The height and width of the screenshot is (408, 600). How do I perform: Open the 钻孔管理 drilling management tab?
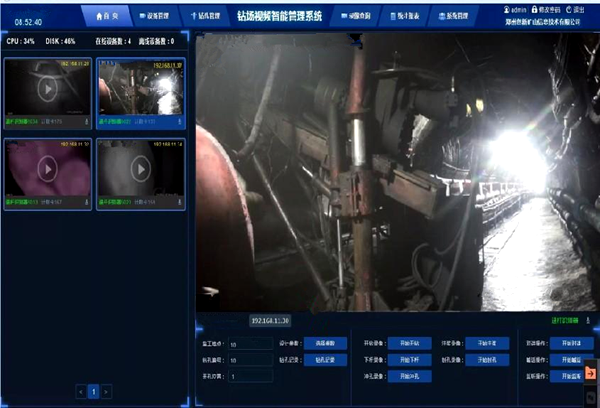point(206,17)
